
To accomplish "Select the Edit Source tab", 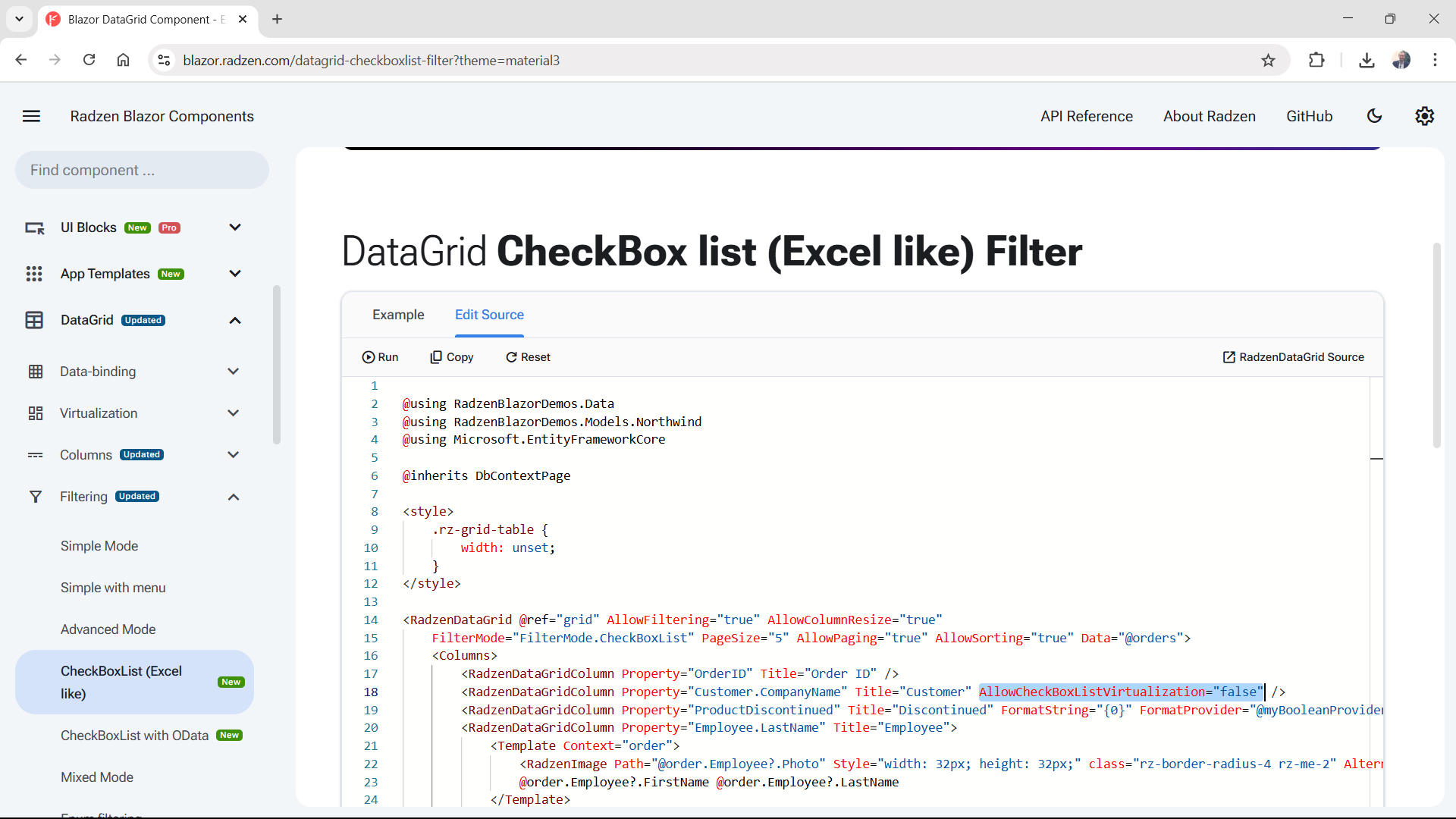I will click(x=489, y=315).
